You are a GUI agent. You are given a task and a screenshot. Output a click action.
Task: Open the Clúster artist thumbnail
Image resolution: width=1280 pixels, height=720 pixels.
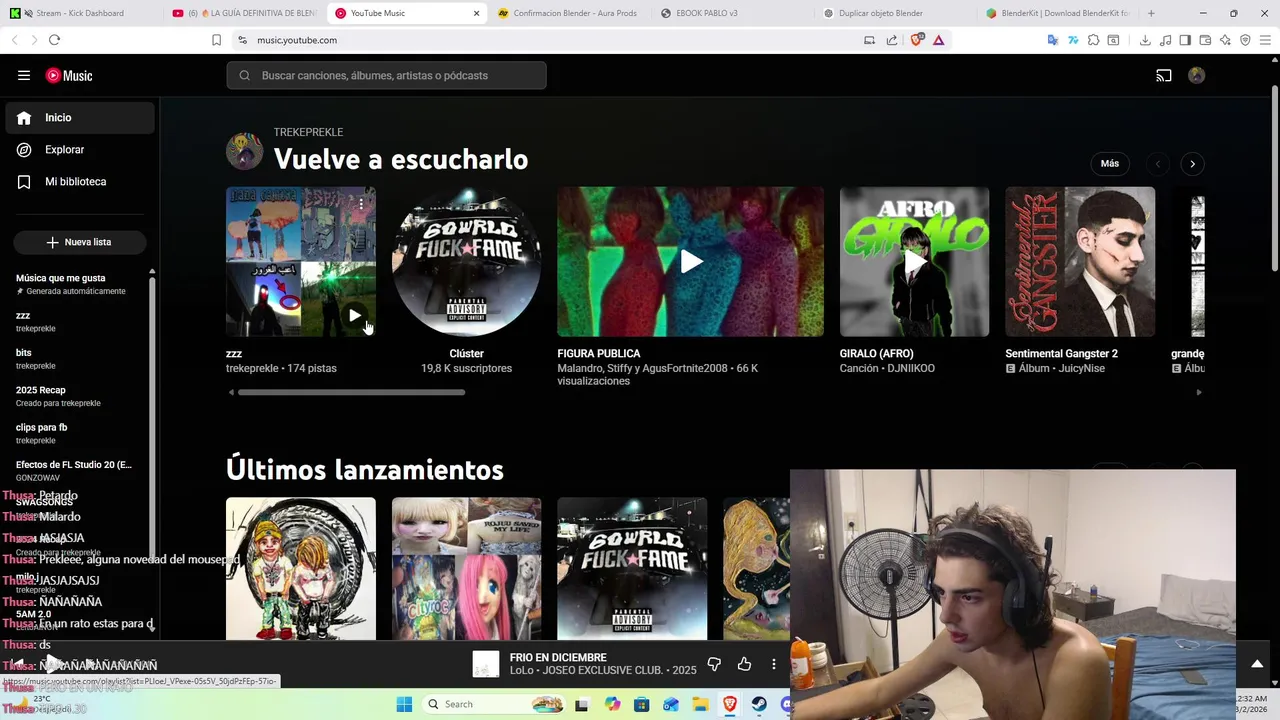(x=466, y=262)
